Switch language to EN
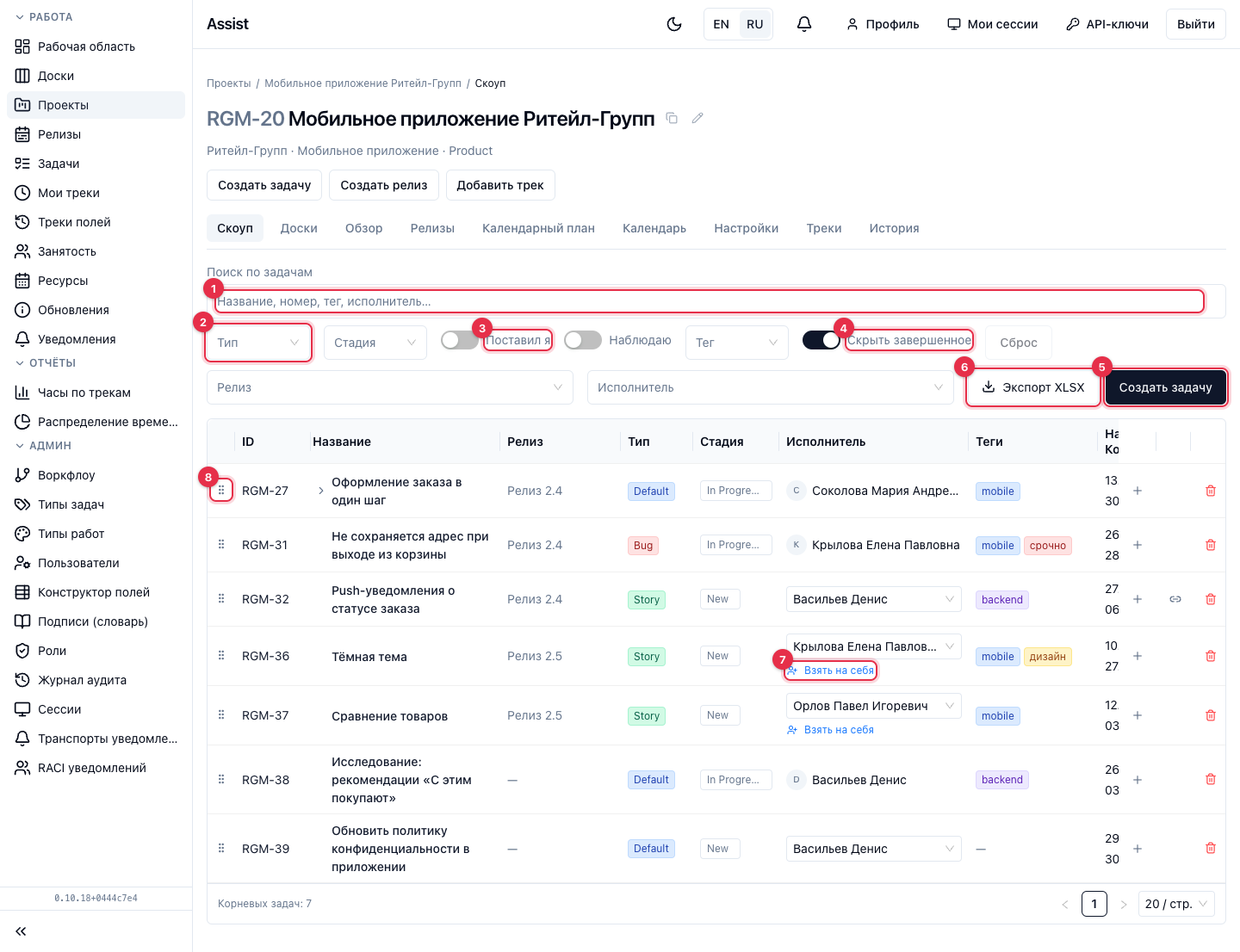The height and width of the screenshot is (952, 1240). [x=722, y=24]
